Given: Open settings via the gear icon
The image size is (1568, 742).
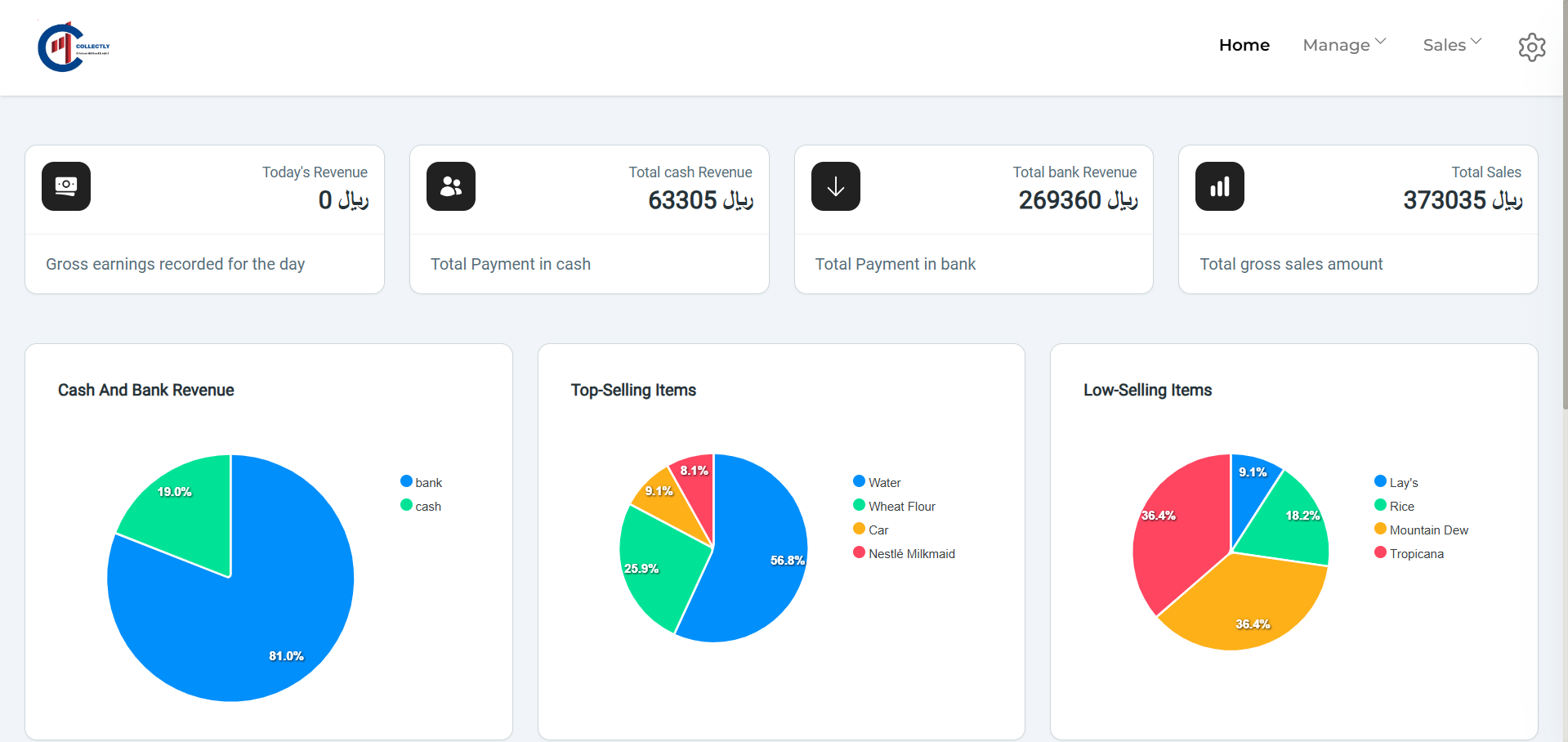Looking at the screenshot, I should (1532, 47).
